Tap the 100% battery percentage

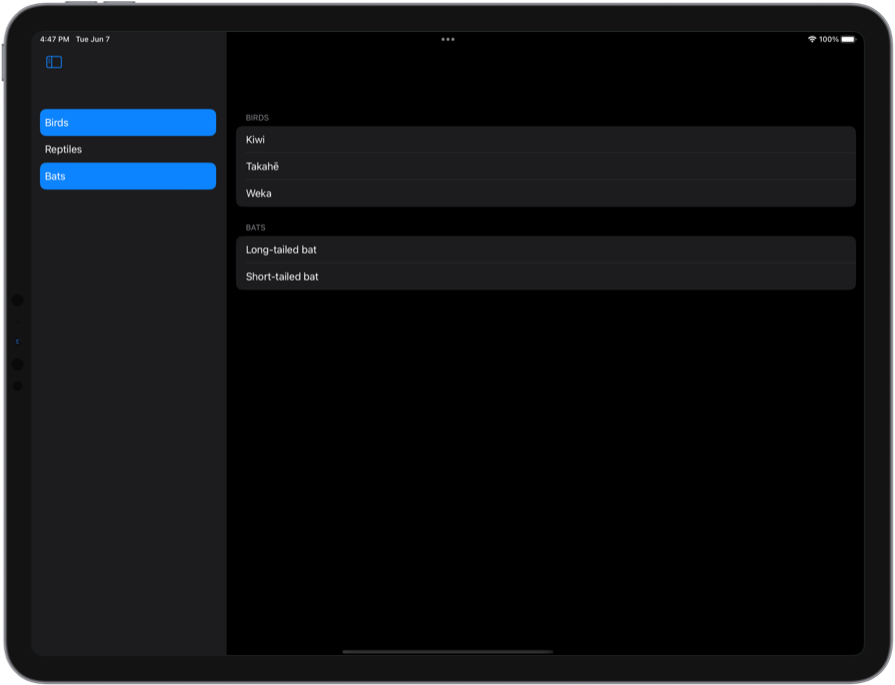click(x=829, y=39)
